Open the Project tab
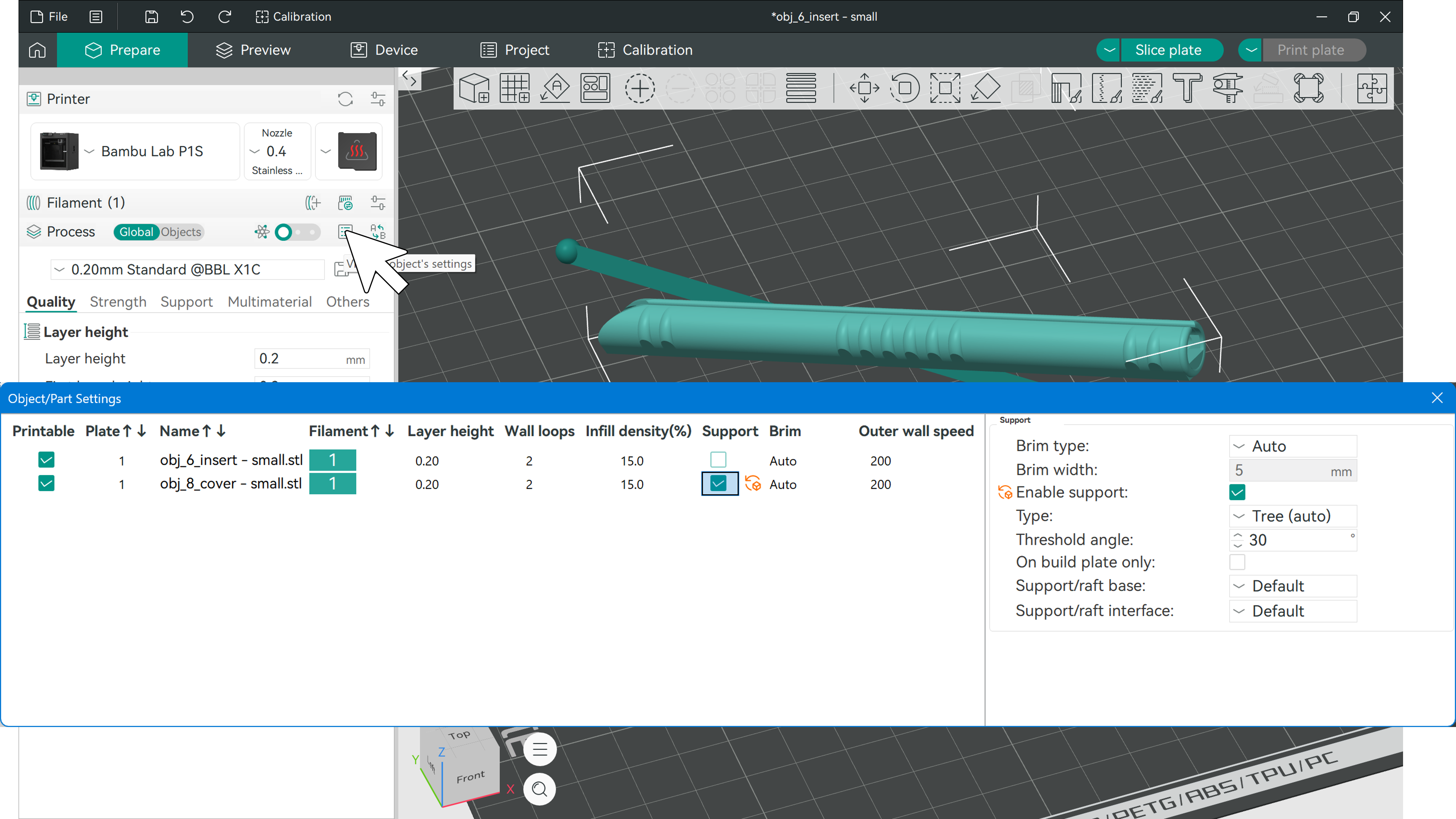 pyautogui.click(x=515, y=50)
